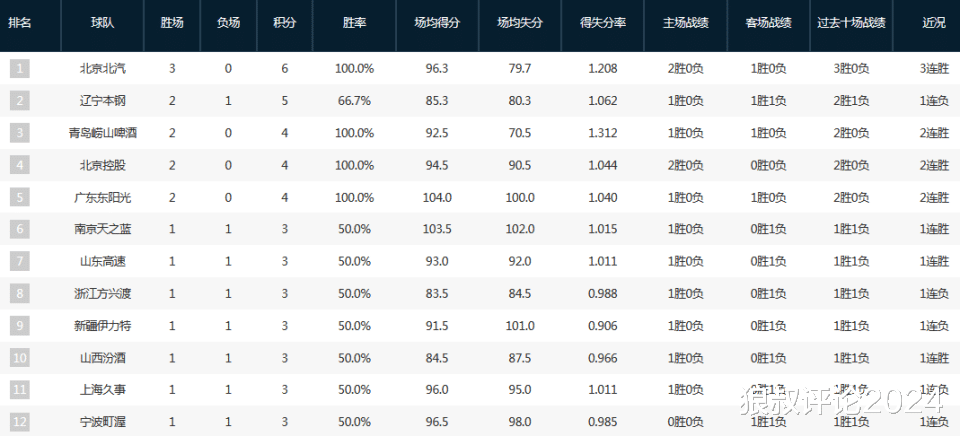Click the 宁波町渥 team name
The image size is (960, 436).
pos(102,422)
